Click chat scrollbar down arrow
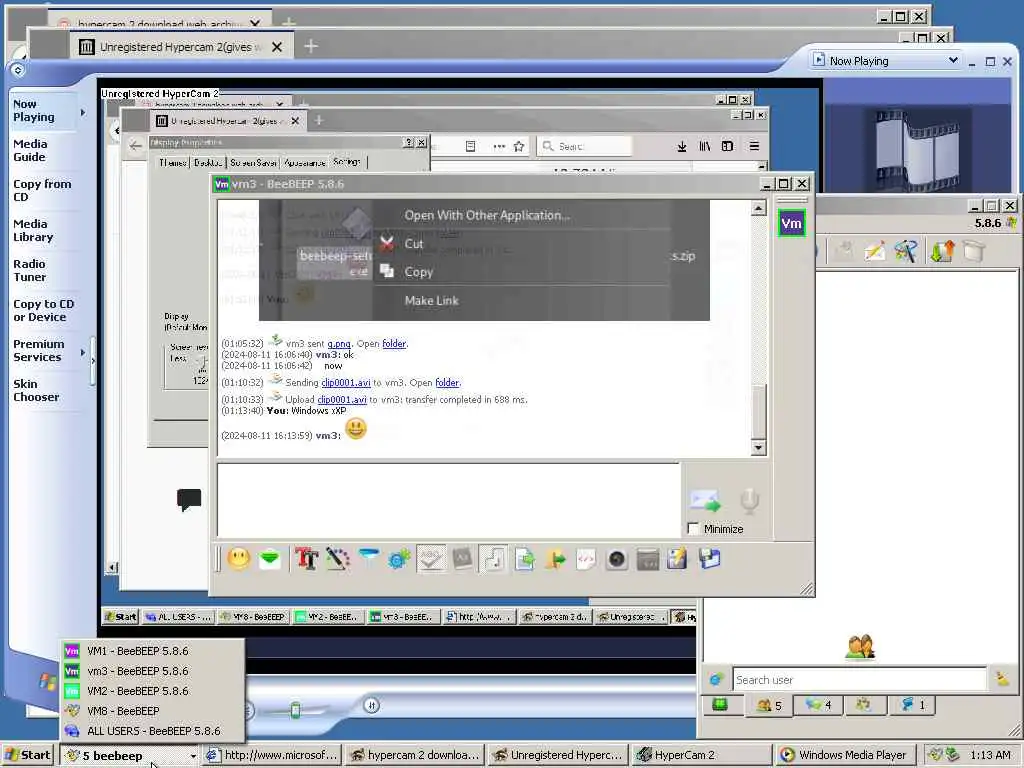Screen dimensions: 1024x768 [x=758, y=447]
